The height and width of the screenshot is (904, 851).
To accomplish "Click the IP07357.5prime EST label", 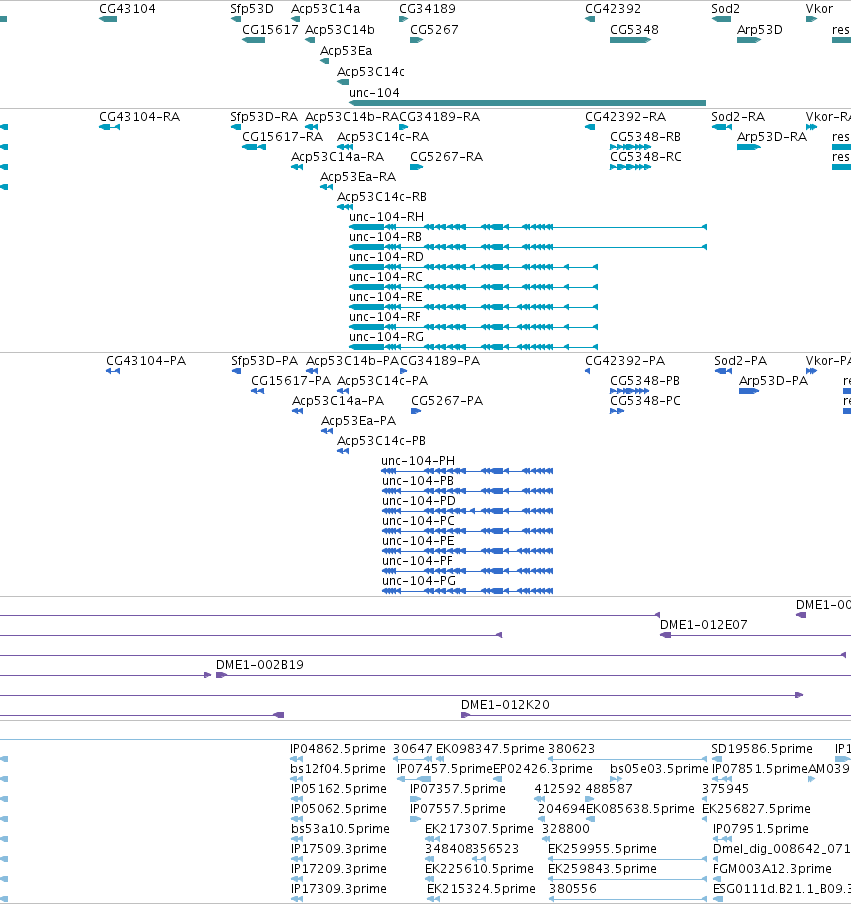I will point(458,789).
